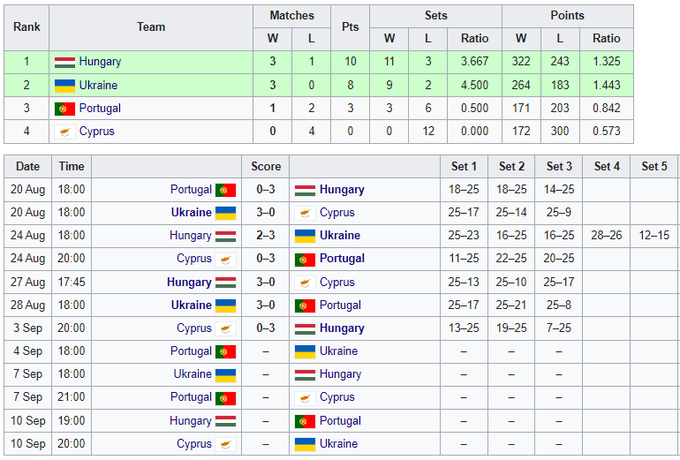The width and height of the screenshot is (680, 460).
Task: Open the Hungary link in the standings table
Action: 100,62
